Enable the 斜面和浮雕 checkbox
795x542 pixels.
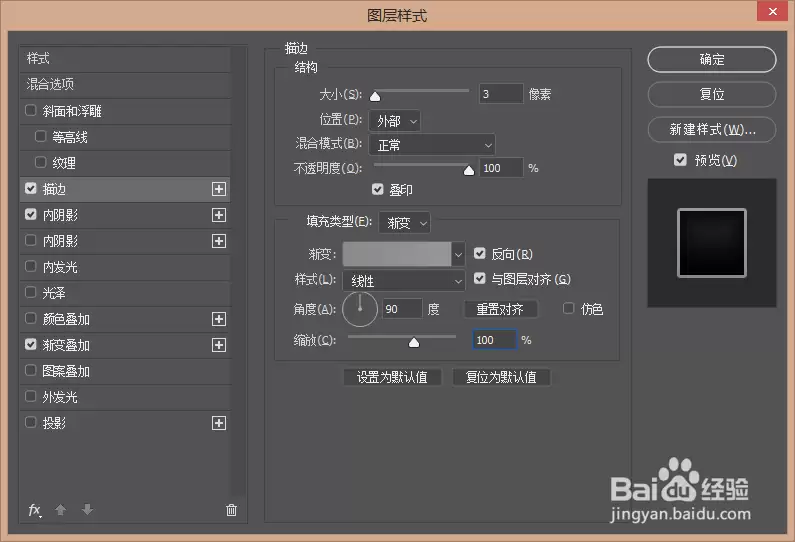point(30,110)
